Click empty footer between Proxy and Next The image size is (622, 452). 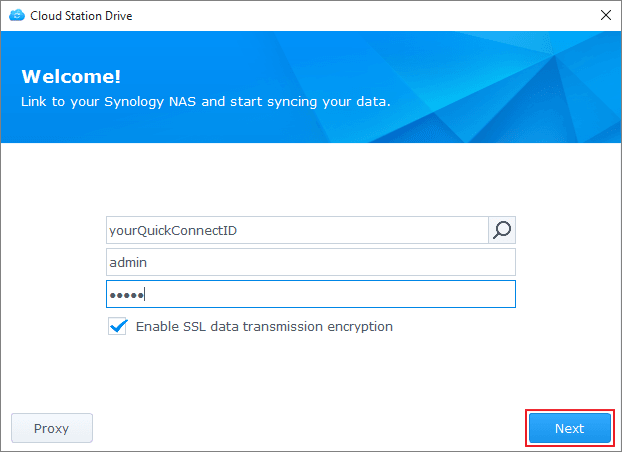tap(310, 428)
